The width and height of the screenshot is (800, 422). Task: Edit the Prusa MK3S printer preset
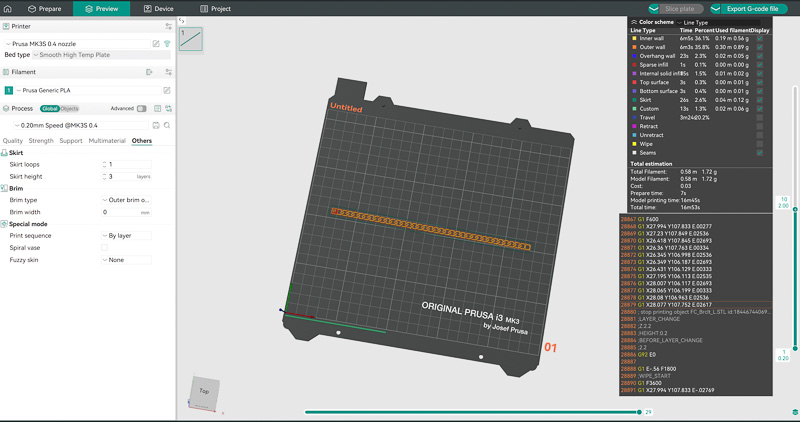pyautogui.click(x=155, y=44)
